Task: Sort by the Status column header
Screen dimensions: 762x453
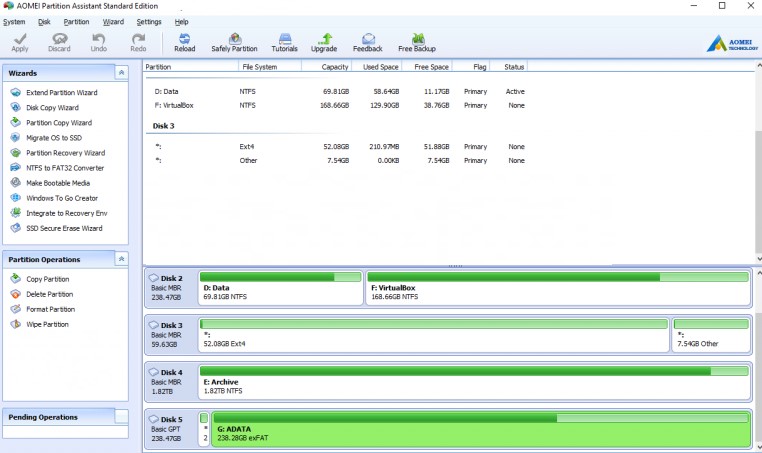Action: [x=508, y=67]
